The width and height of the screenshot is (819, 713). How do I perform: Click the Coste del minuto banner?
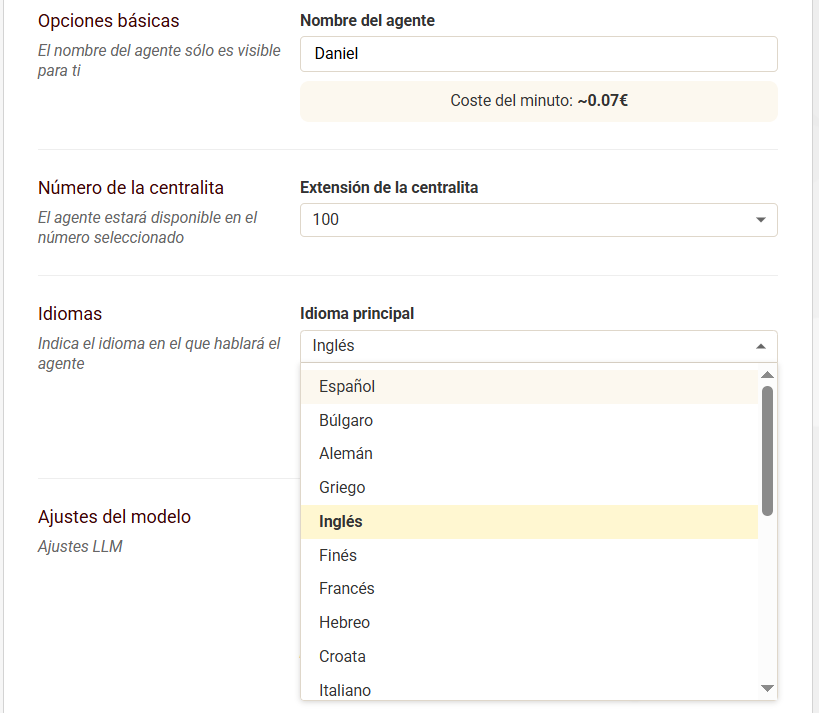pos(538,101)
